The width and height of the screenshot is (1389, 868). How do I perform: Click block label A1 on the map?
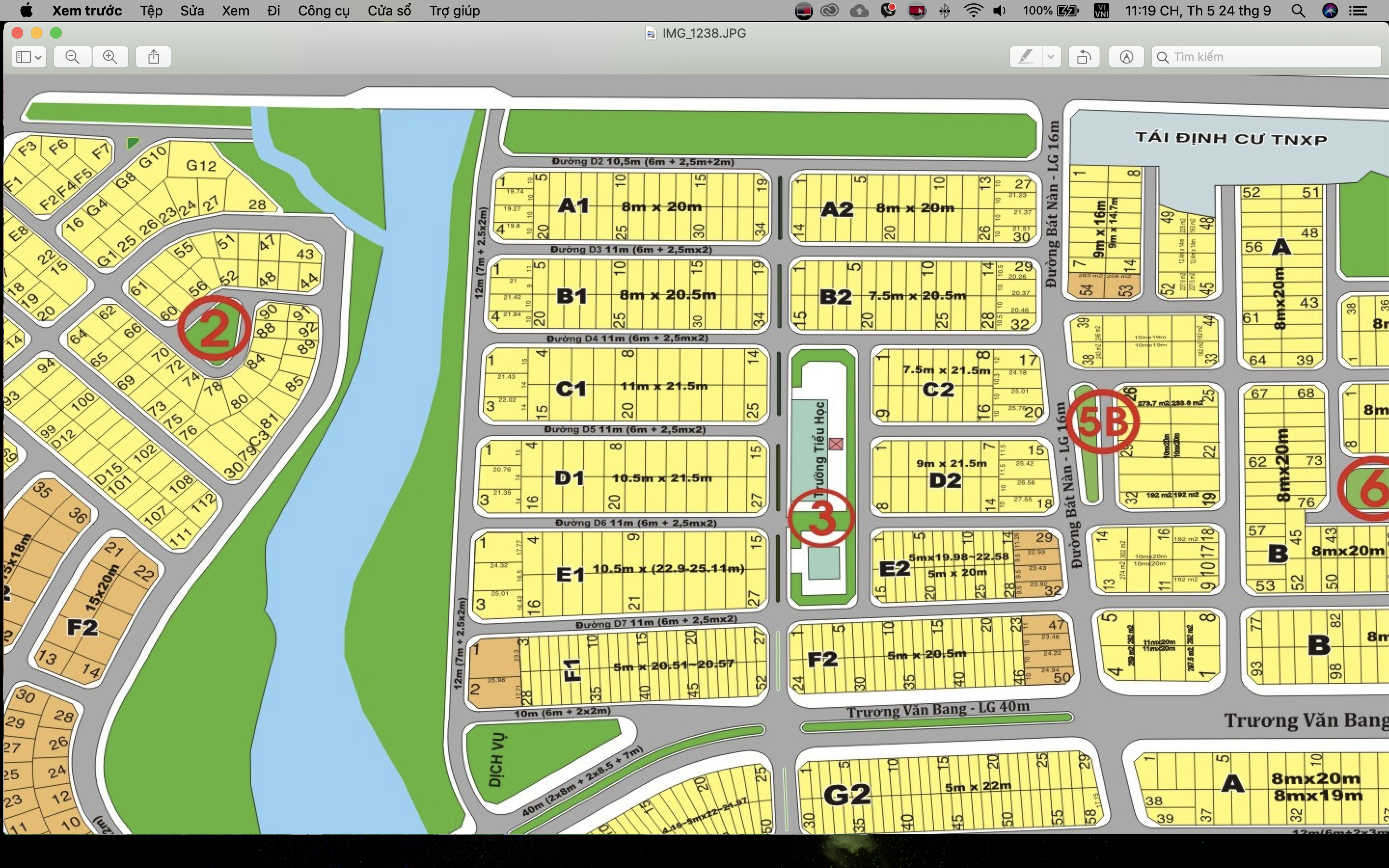tap(573, 205)
